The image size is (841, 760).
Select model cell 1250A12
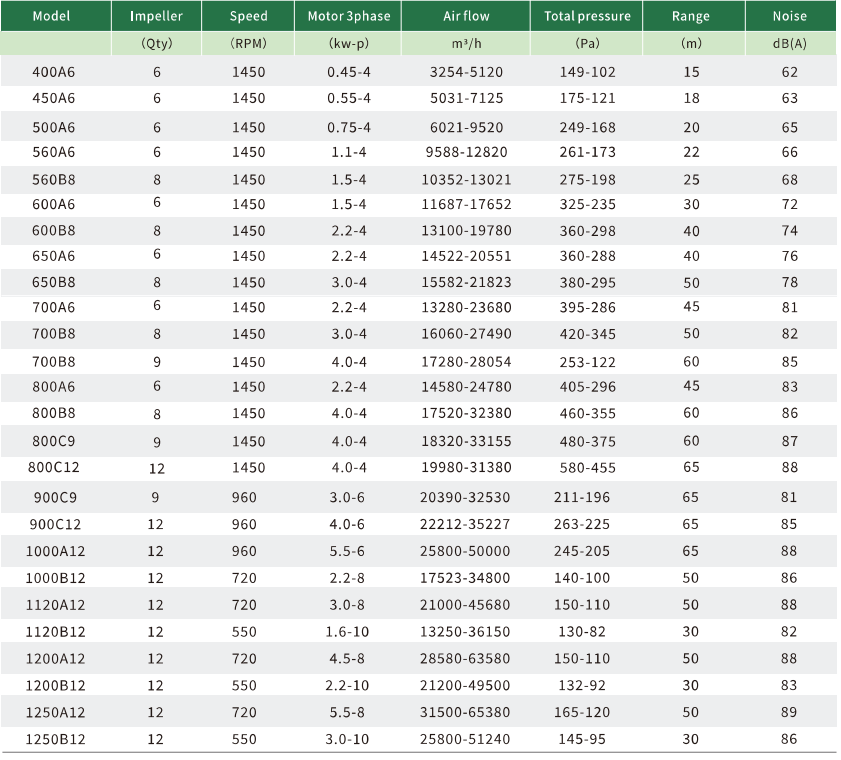pos(55,712)
